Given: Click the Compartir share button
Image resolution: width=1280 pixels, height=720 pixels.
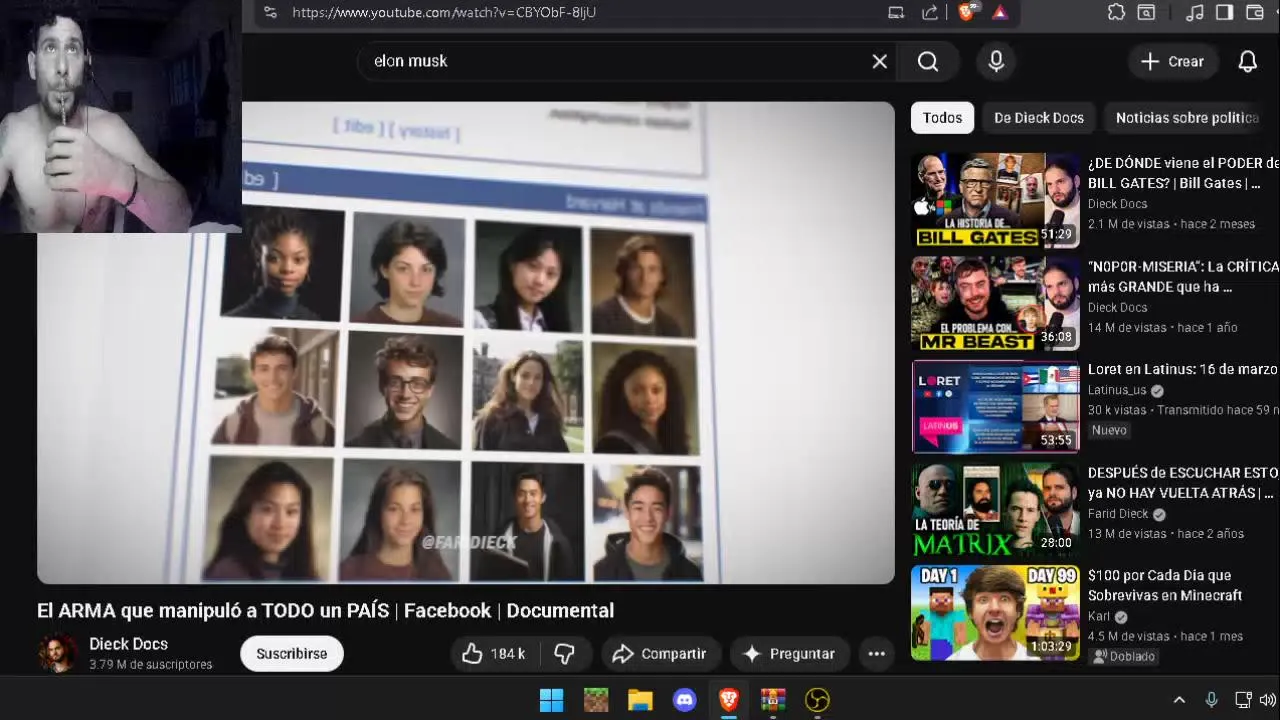Looking at the screenshot, I should point(660,654).
